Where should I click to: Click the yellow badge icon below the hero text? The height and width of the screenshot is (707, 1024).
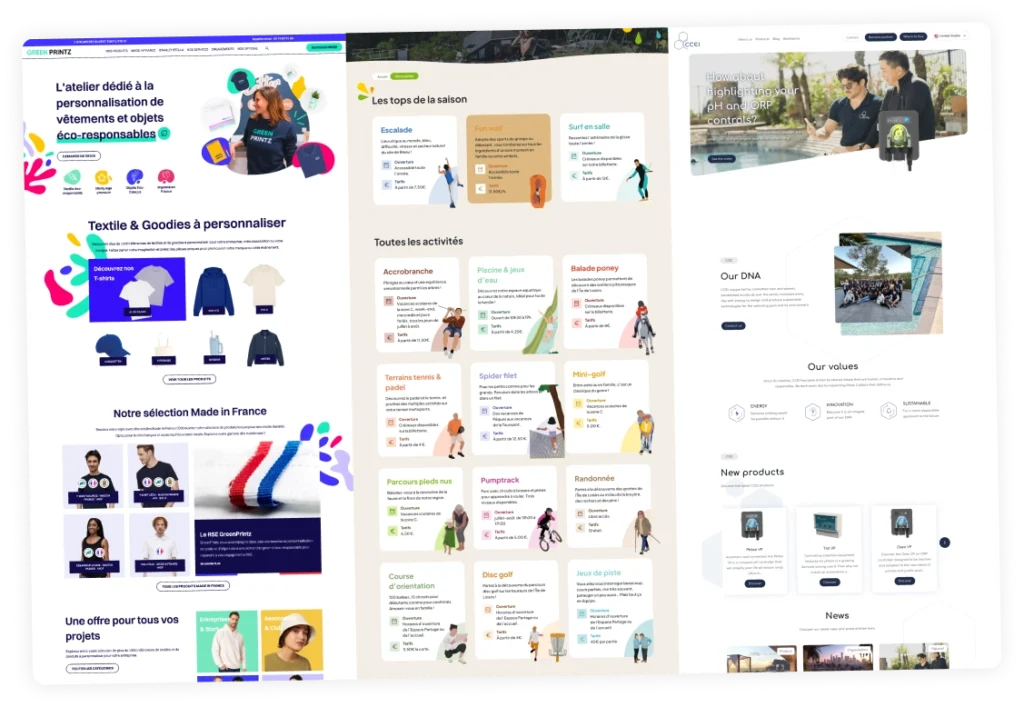tap(102, 177)
